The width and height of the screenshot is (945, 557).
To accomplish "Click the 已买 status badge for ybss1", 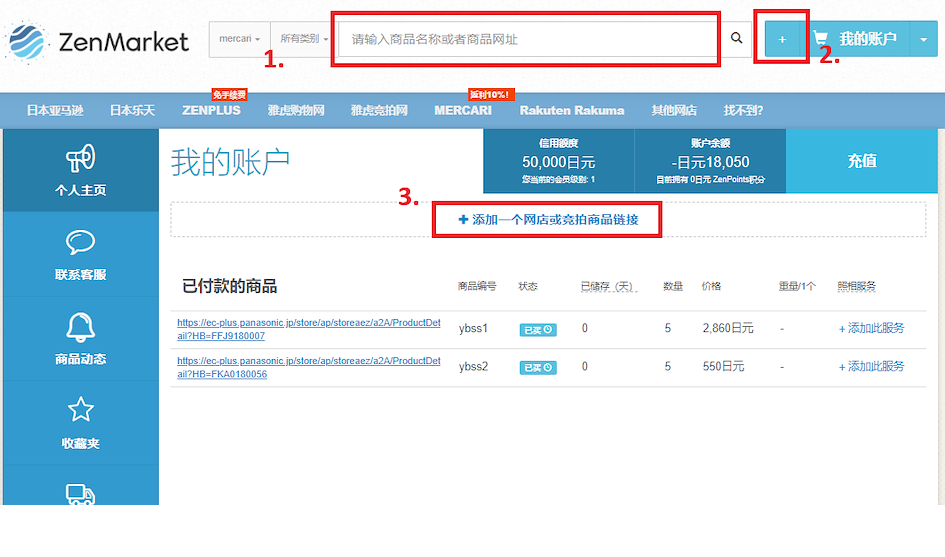I will [x=538, y=330].
